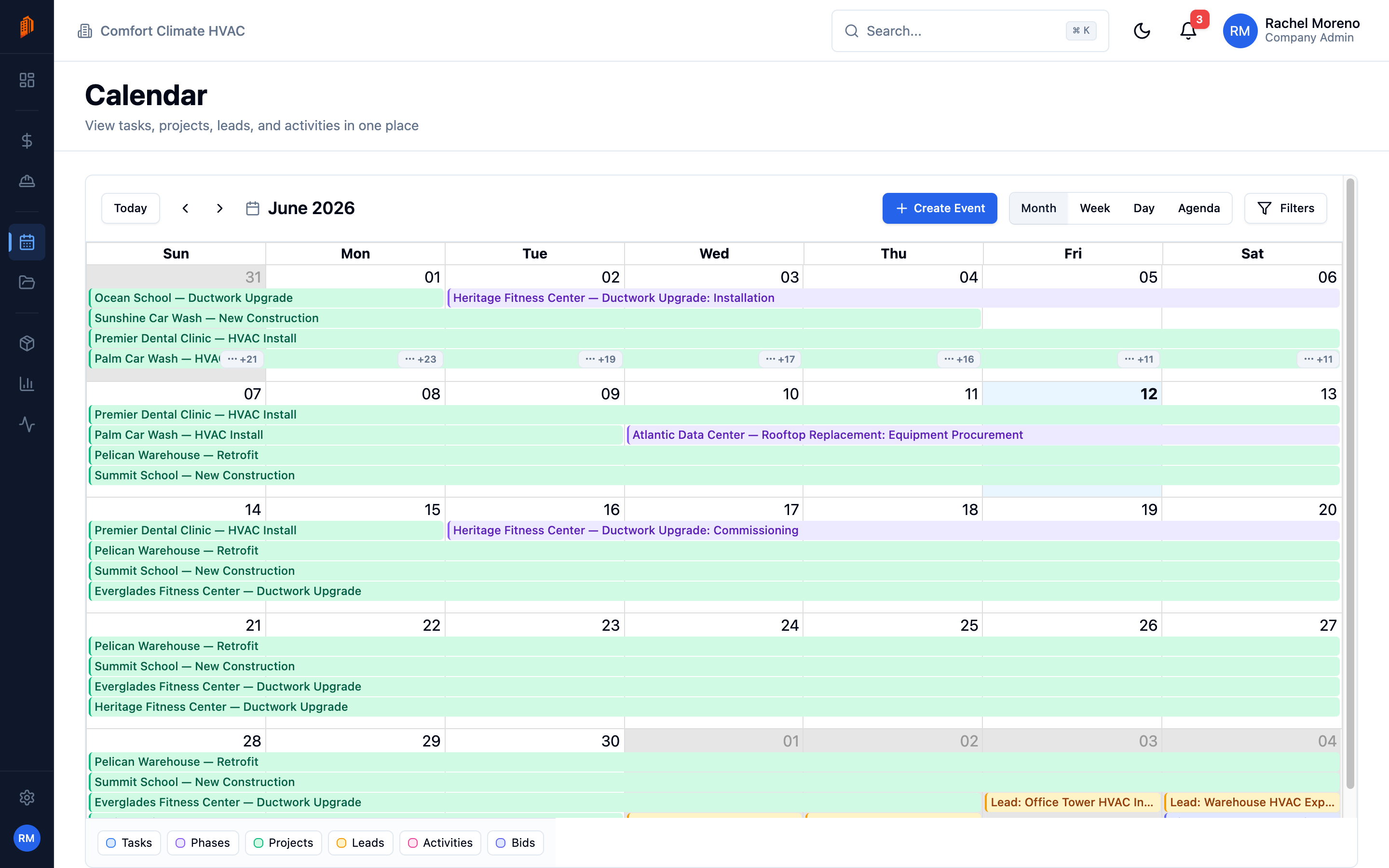The image size is (1389, 868).
Task: Toggle Projects legend filter
Action: pos(283,843)
